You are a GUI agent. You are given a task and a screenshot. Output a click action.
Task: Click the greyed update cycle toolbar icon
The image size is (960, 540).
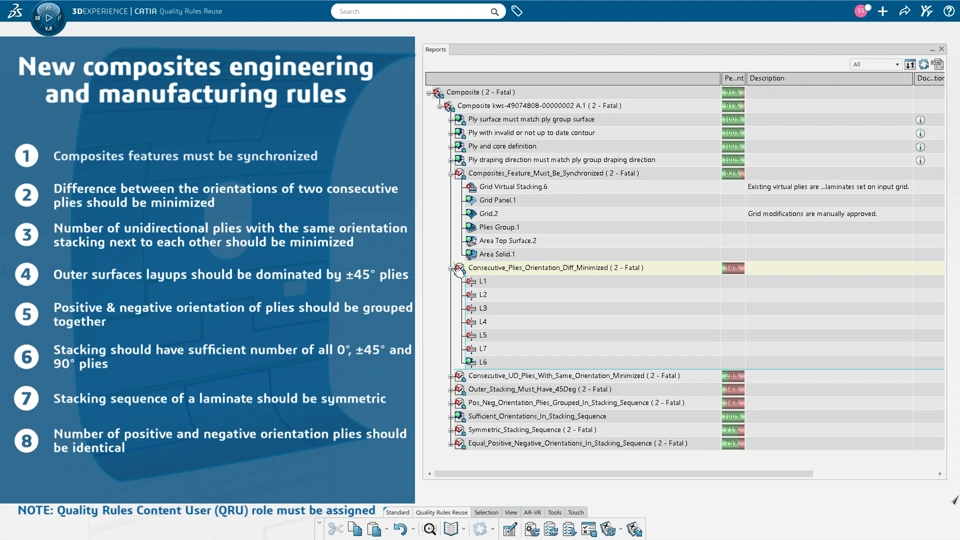(x=480, y=529)
